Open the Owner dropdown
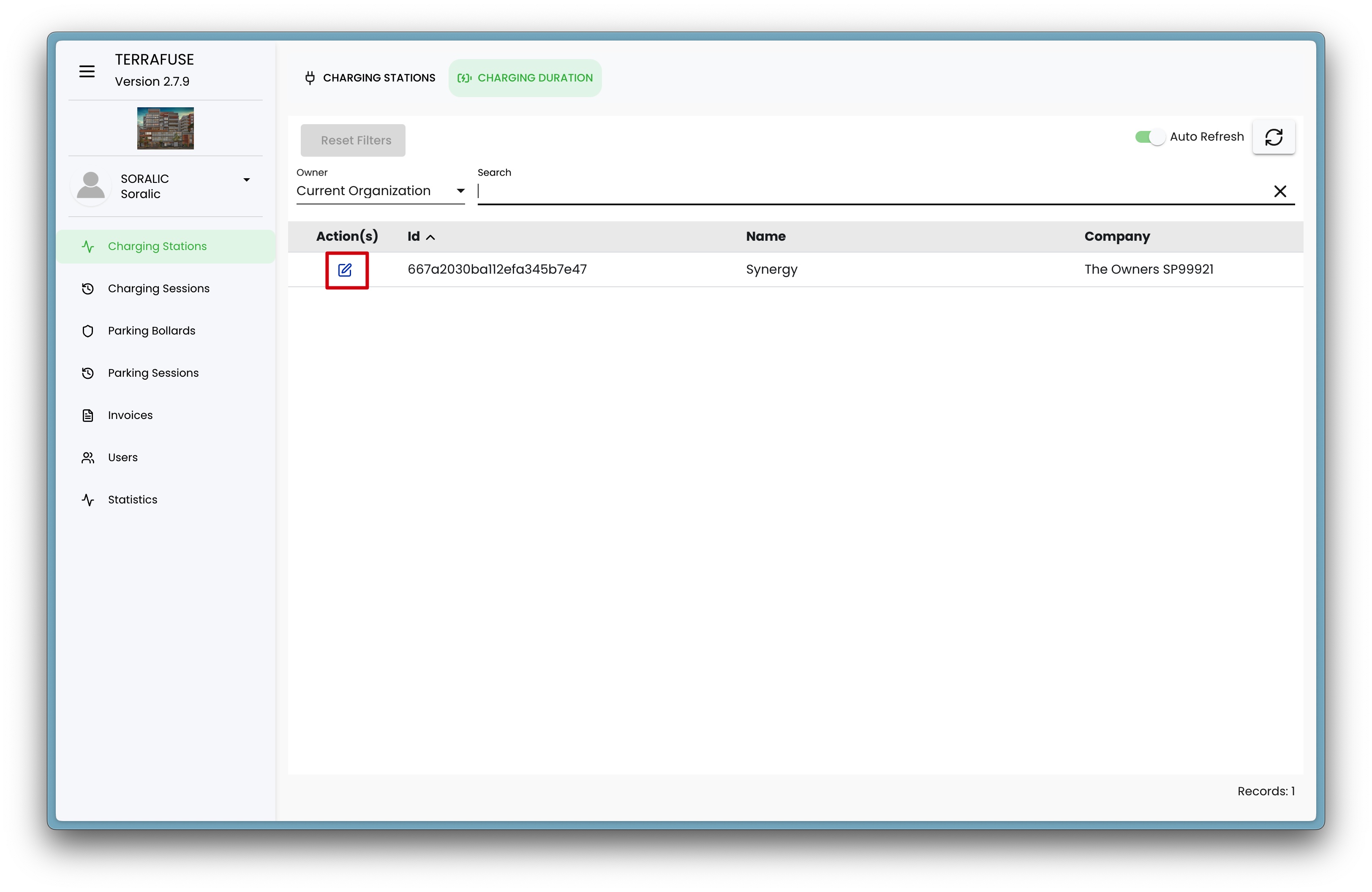This screenshot has width=1372, height=892. coord(380,191)
